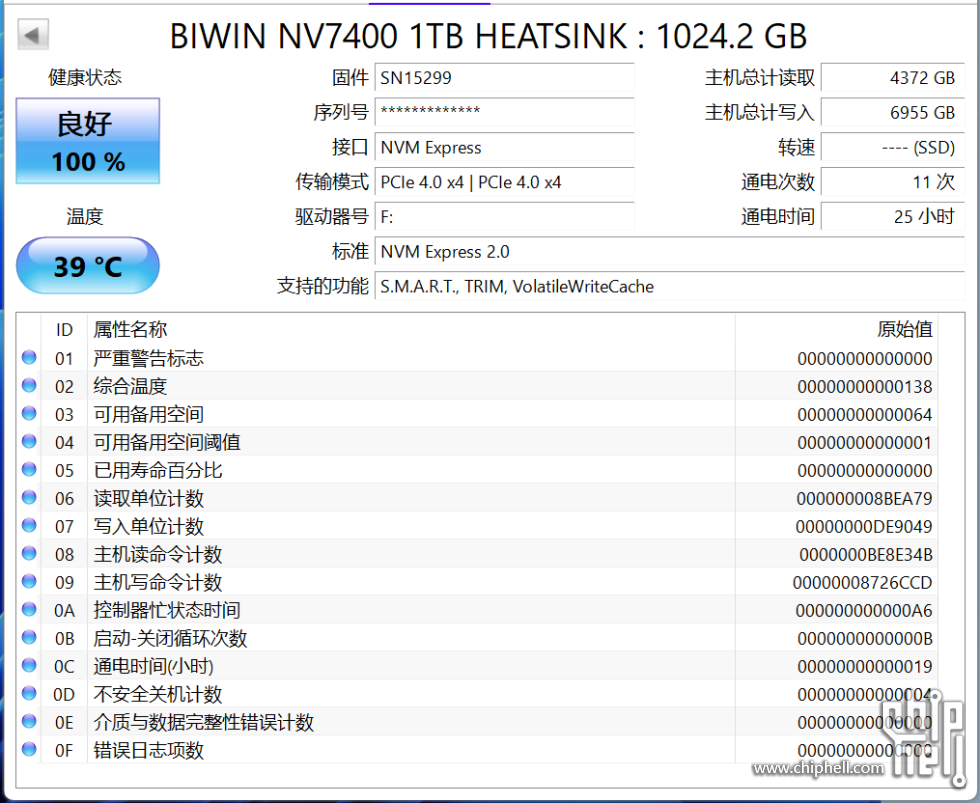Select the status orb for 主机写命令计数
980x803 pixels.
tap(29, 582)
